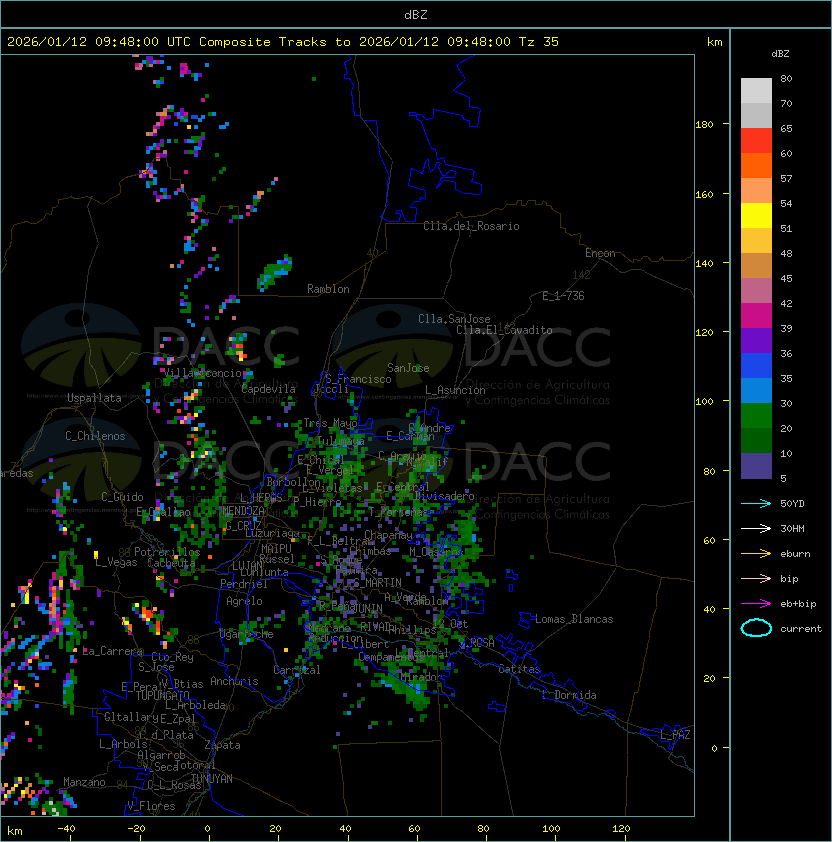Viewport: 832px width, 842px height.
Task: Select the orange 57-60 dBZ swatch
Action: click(756, 165)
